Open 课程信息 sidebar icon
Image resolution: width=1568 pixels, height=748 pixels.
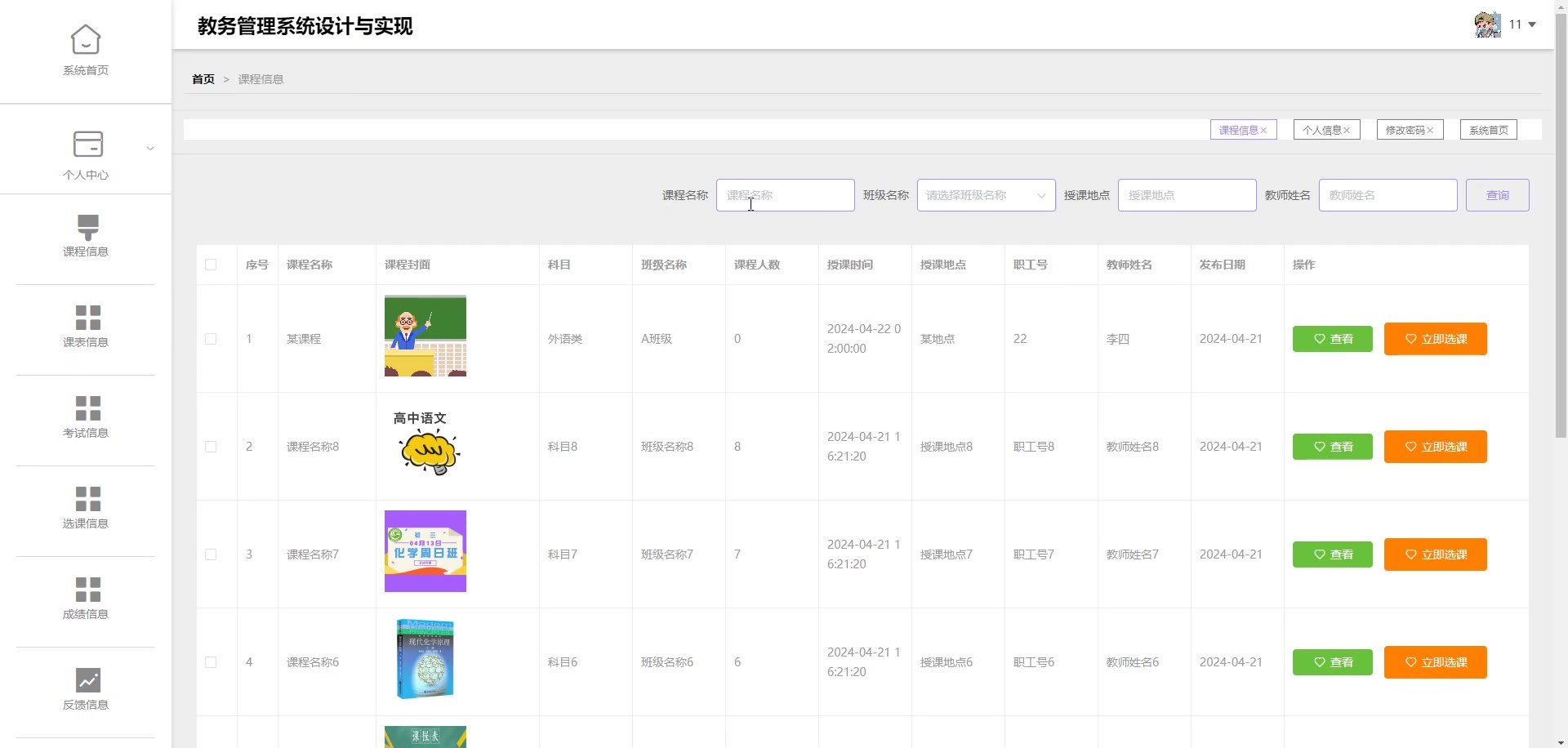tap(87, 227)
